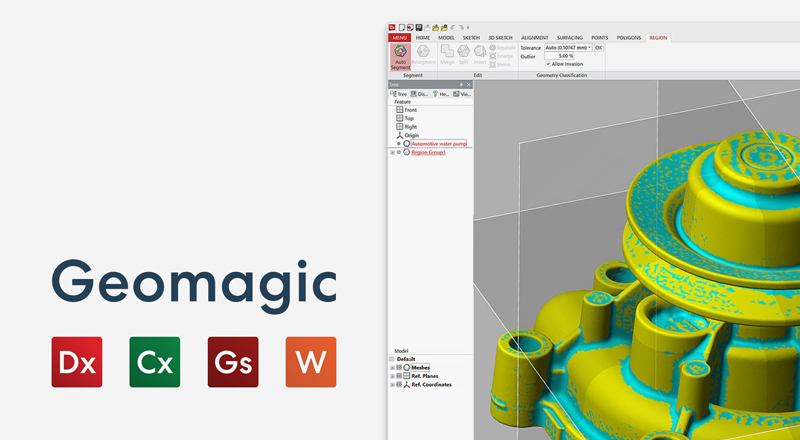Toggle the Allow Invasion checkbox
The image size is (800, 440).
pyautogui.click(x=548, y=64)
